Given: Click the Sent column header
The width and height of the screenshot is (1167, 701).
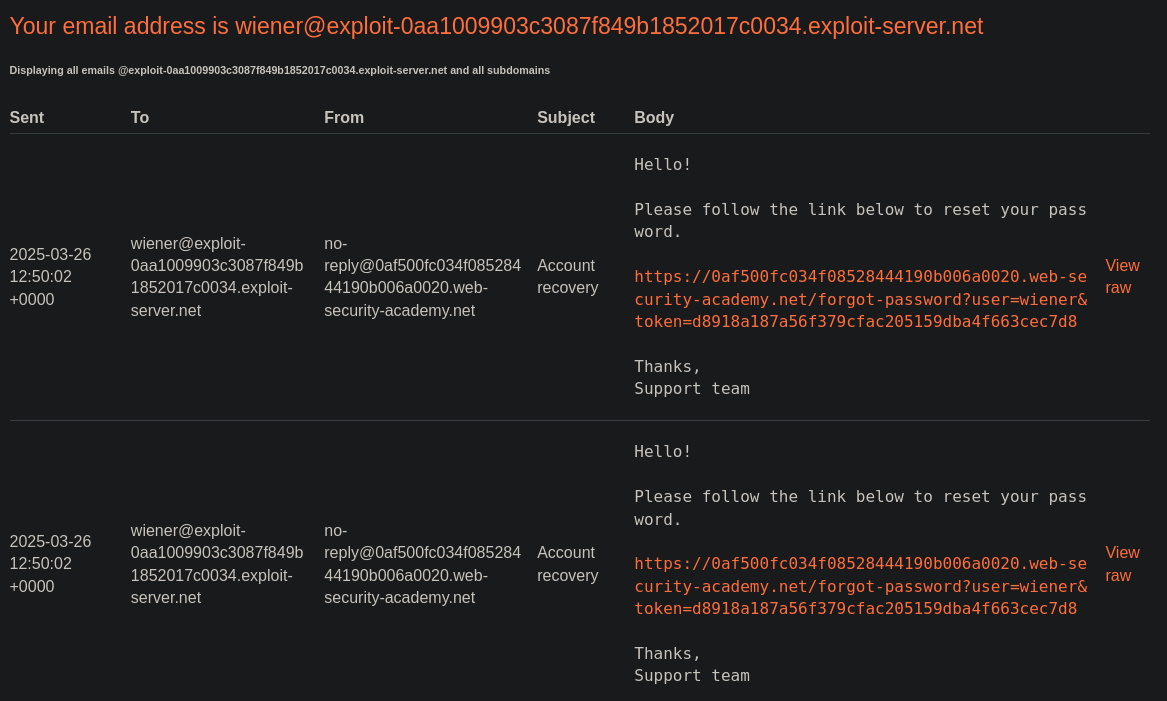Looking at the screenshot, I should (x=27, y=118).
